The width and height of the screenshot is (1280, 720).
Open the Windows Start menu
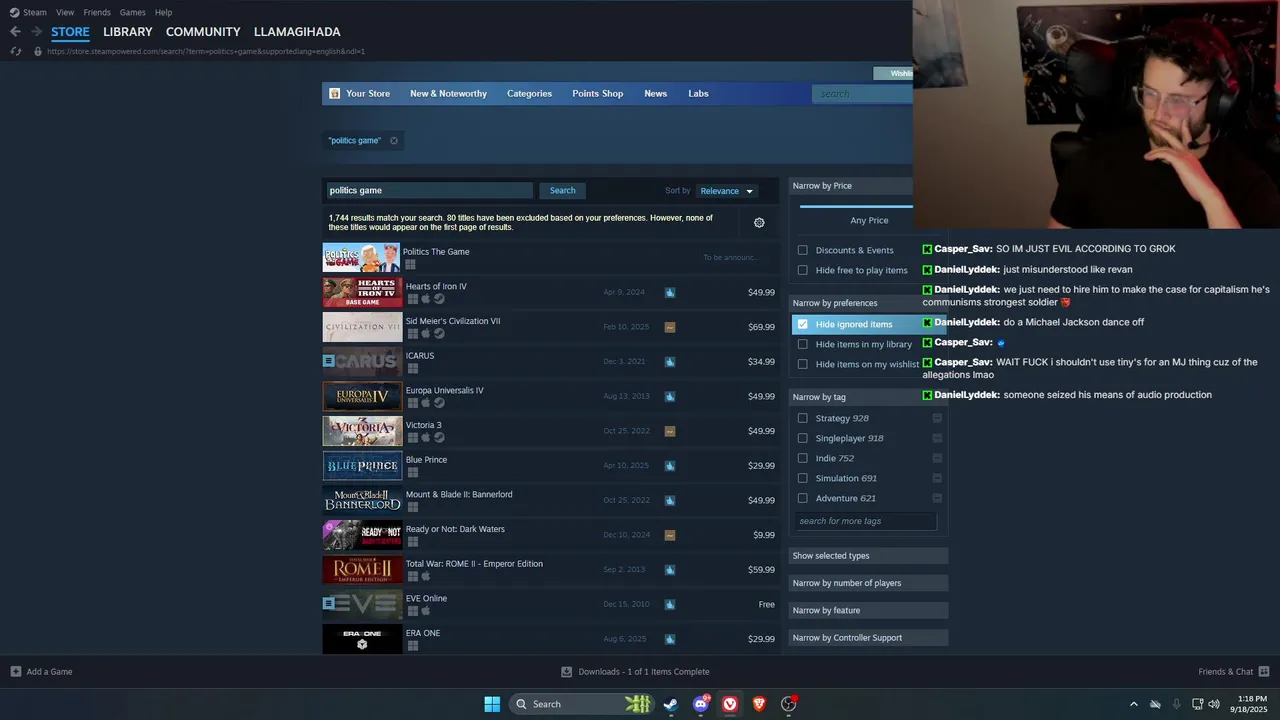[492, 704]
